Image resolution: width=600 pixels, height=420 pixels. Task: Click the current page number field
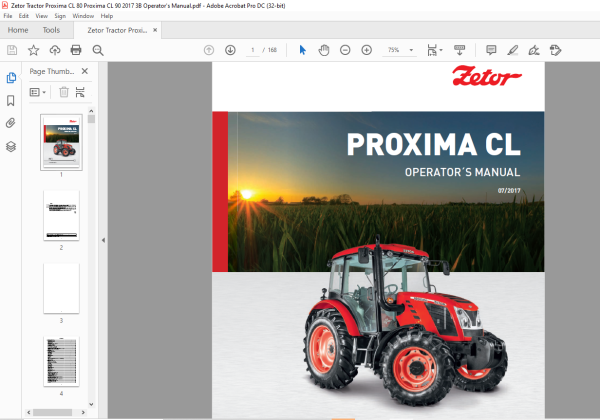point(253,50)
